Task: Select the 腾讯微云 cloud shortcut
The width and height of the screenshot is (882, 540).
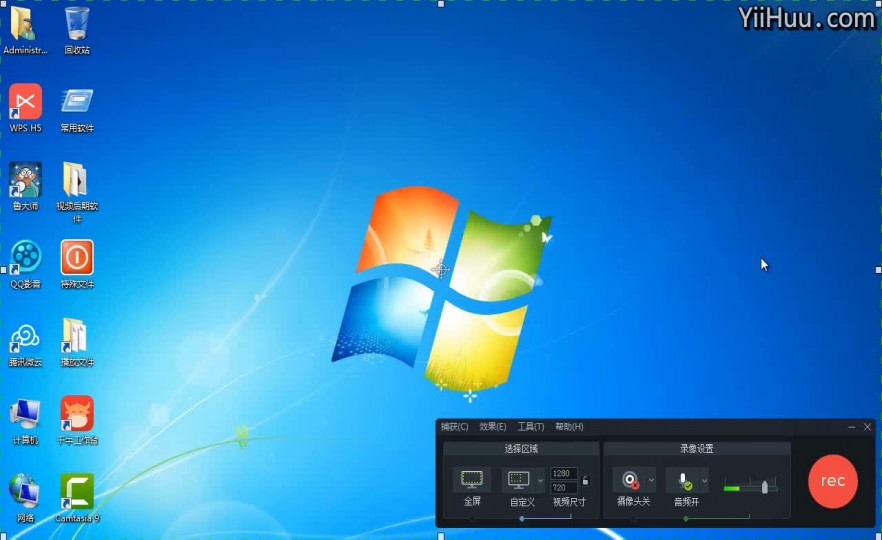Action: 25,342
